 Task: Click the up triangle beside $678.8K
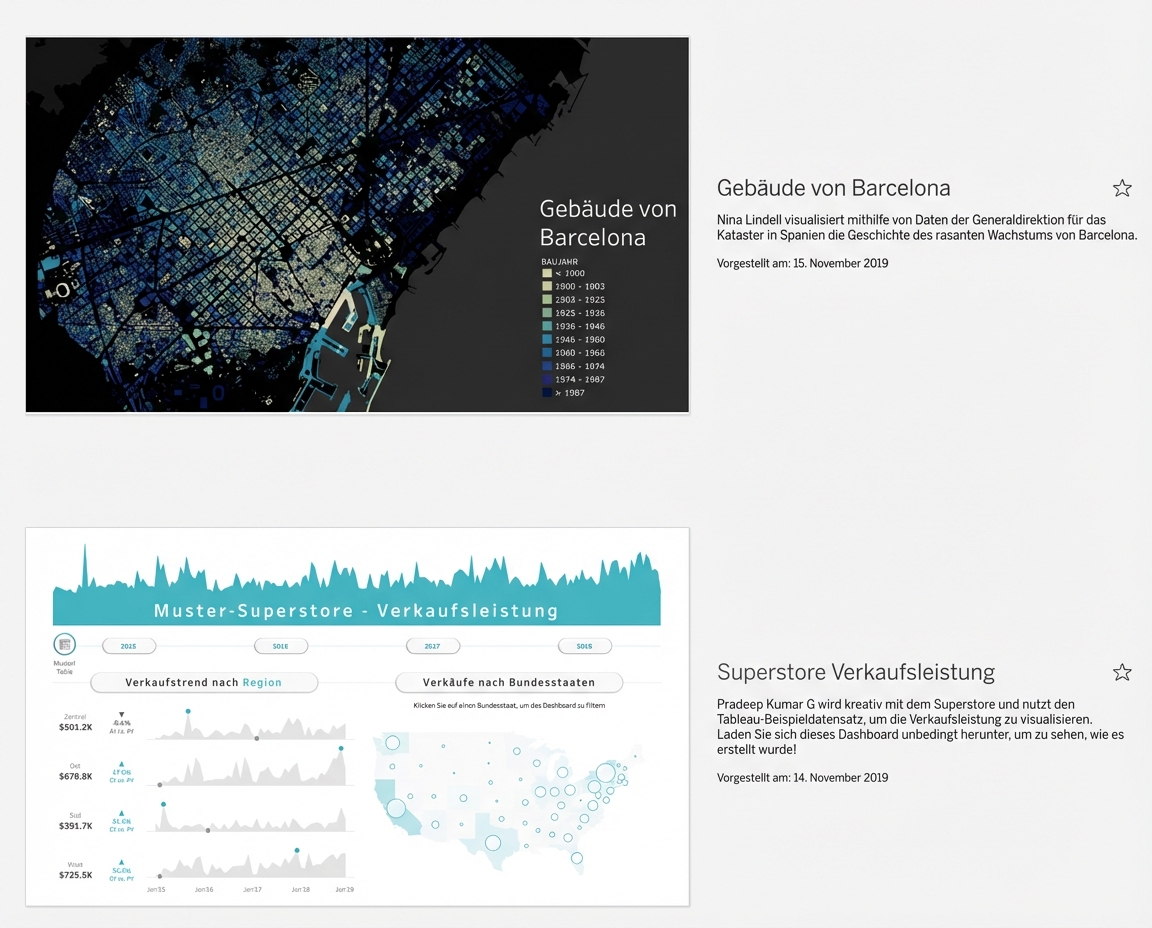coord(122,763)
